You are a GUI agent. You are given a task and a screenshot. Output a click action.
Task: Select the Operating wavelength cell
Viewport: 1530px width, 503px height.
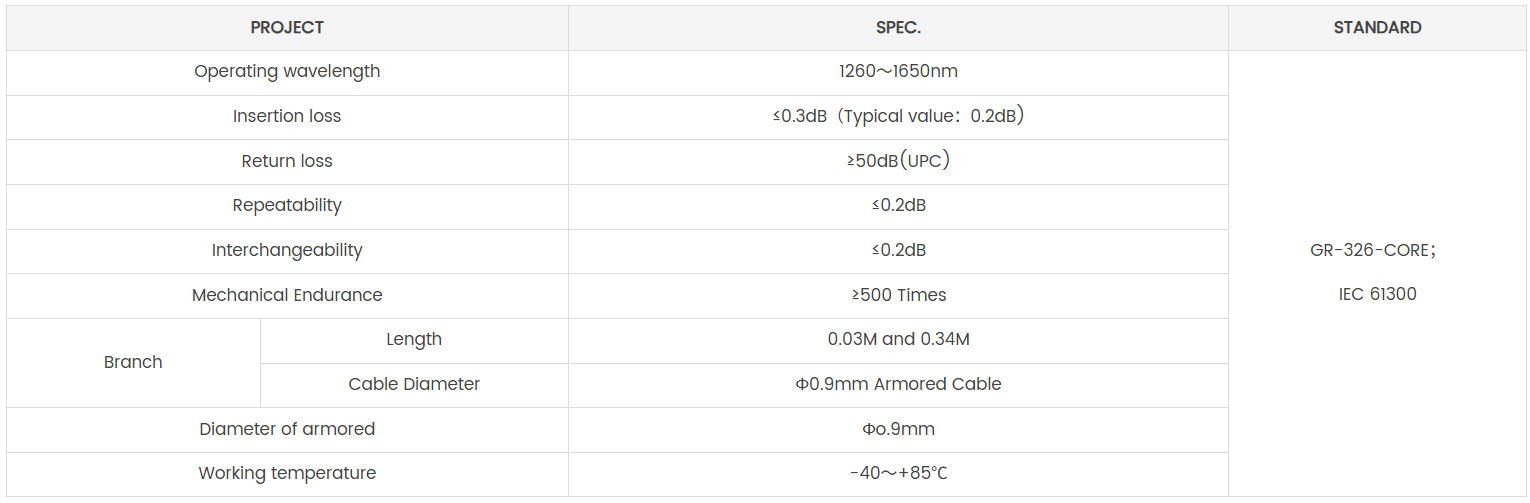pos(287,72)
